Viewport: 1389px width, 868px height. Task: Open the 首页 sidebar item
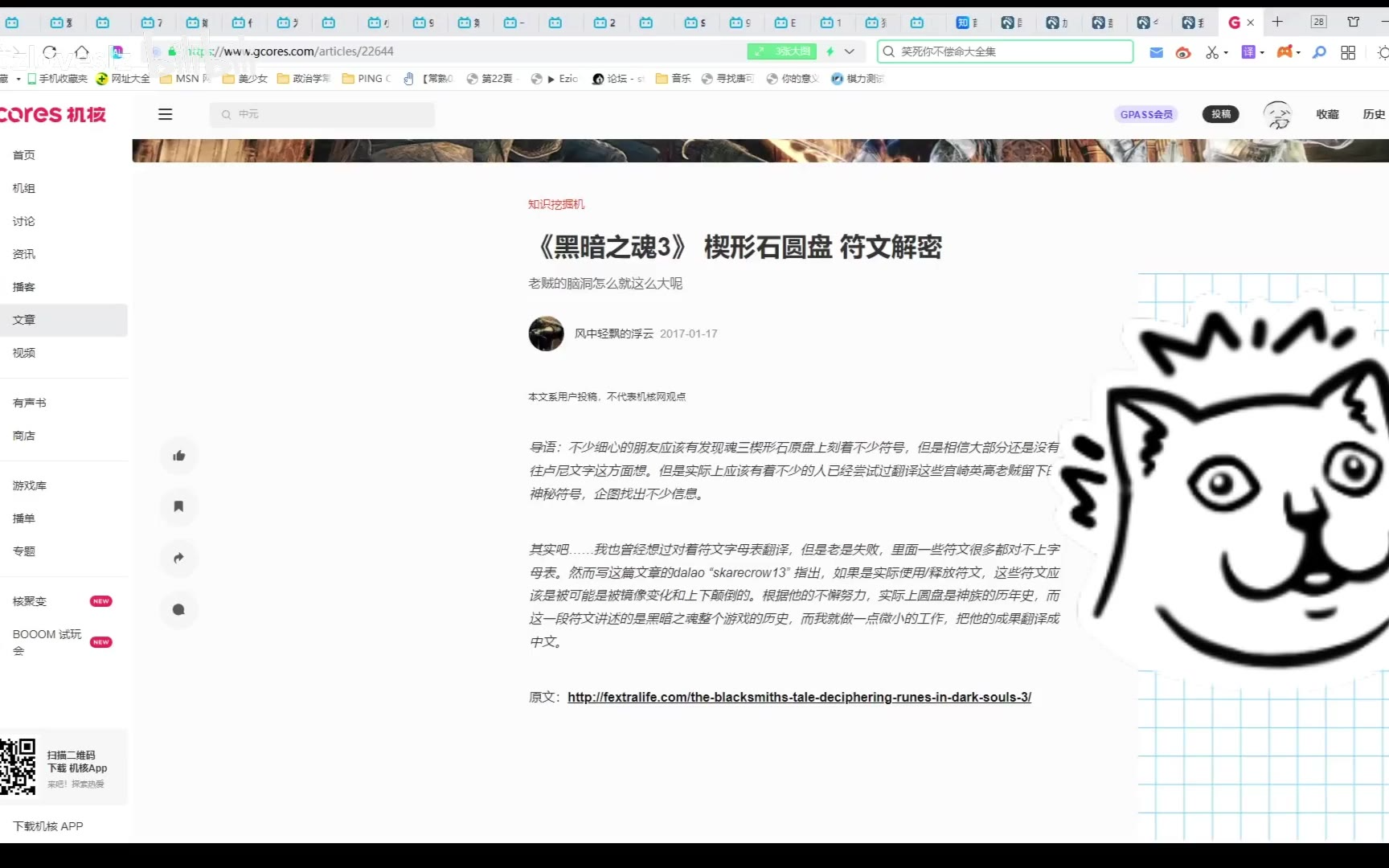64,155
